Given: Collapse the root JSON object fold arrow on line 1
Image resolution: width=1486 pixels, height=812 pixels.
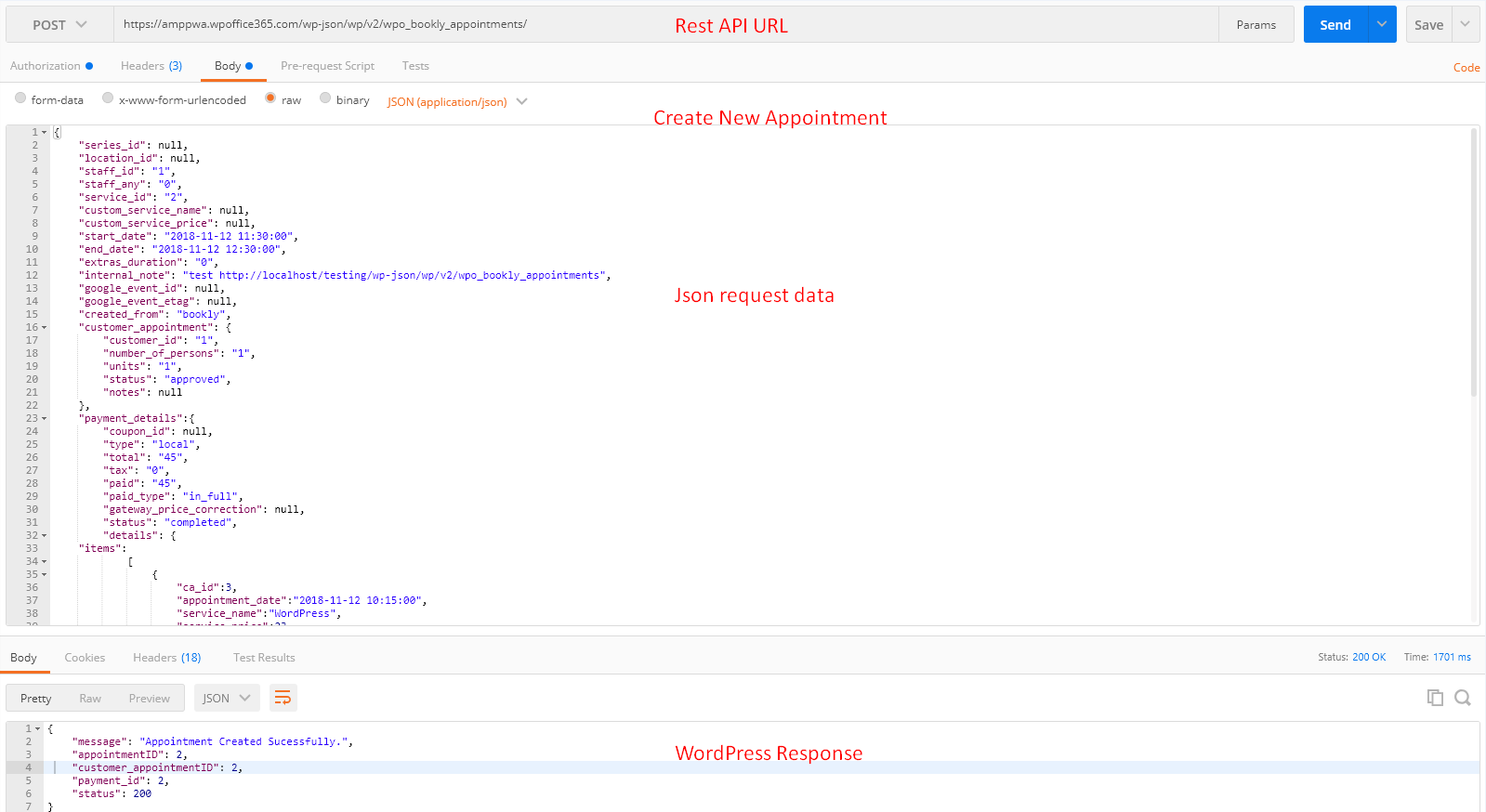Looking at the screenshot, I should [x=44, y=133].
